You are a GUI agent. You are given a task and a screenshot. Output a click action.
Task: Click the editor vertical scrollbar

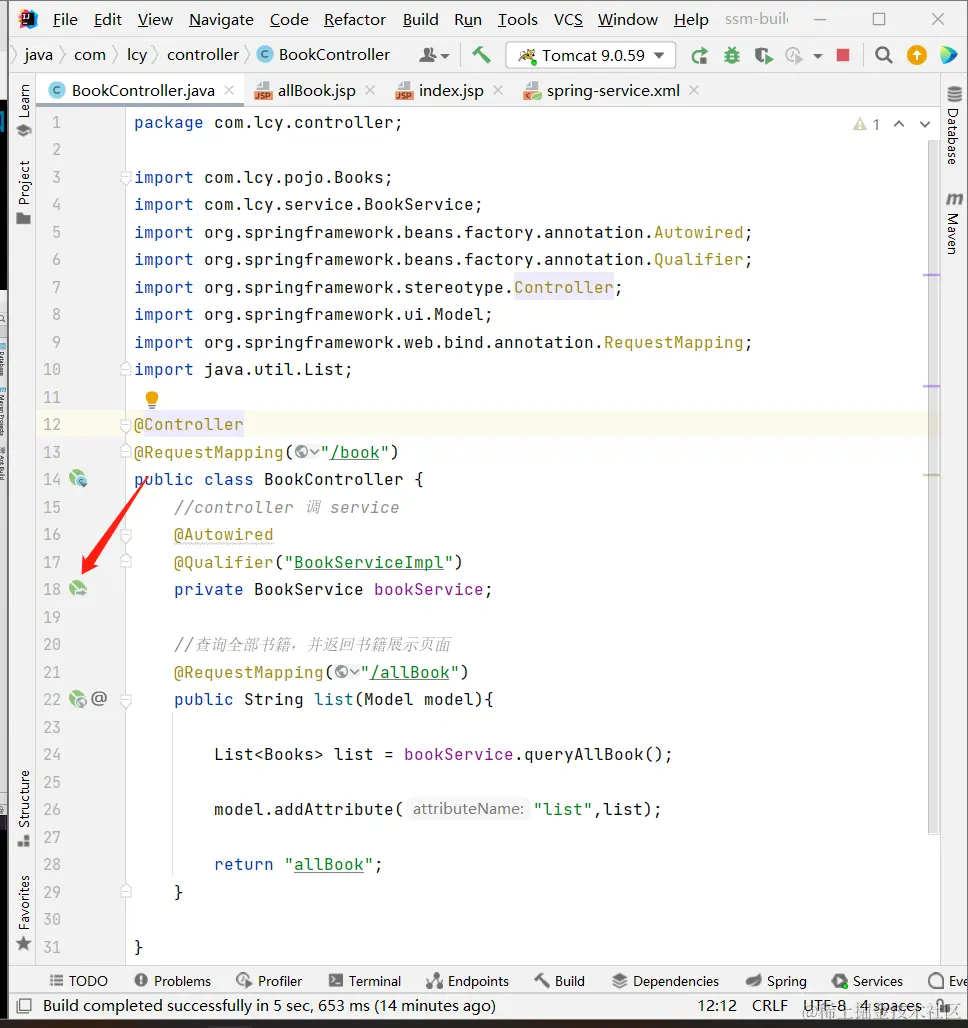point(934,486)
